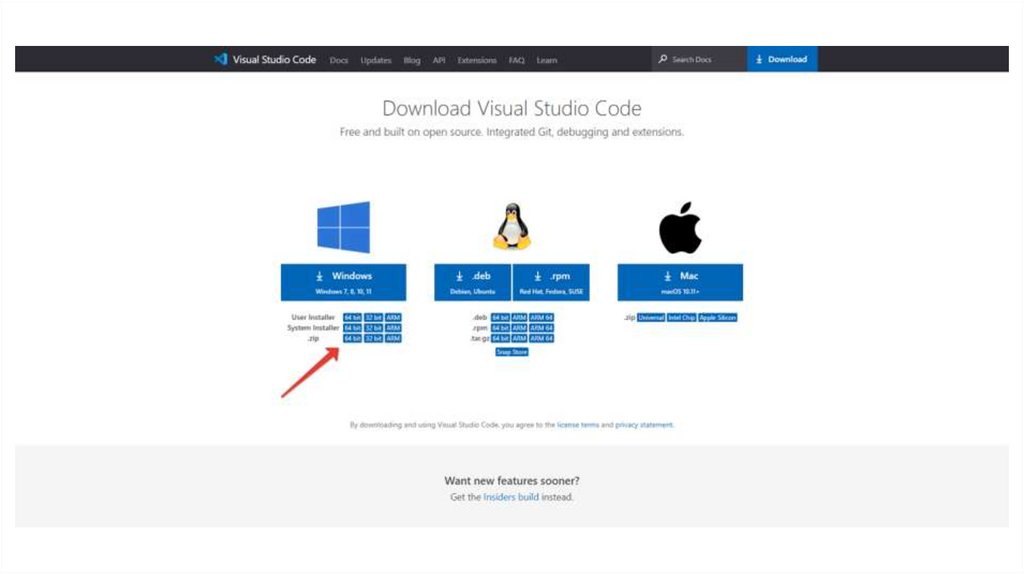The width and height of the screenshot is (1024, 574).
Task: Download Linux .deb ARM
Action: (519, 317)
